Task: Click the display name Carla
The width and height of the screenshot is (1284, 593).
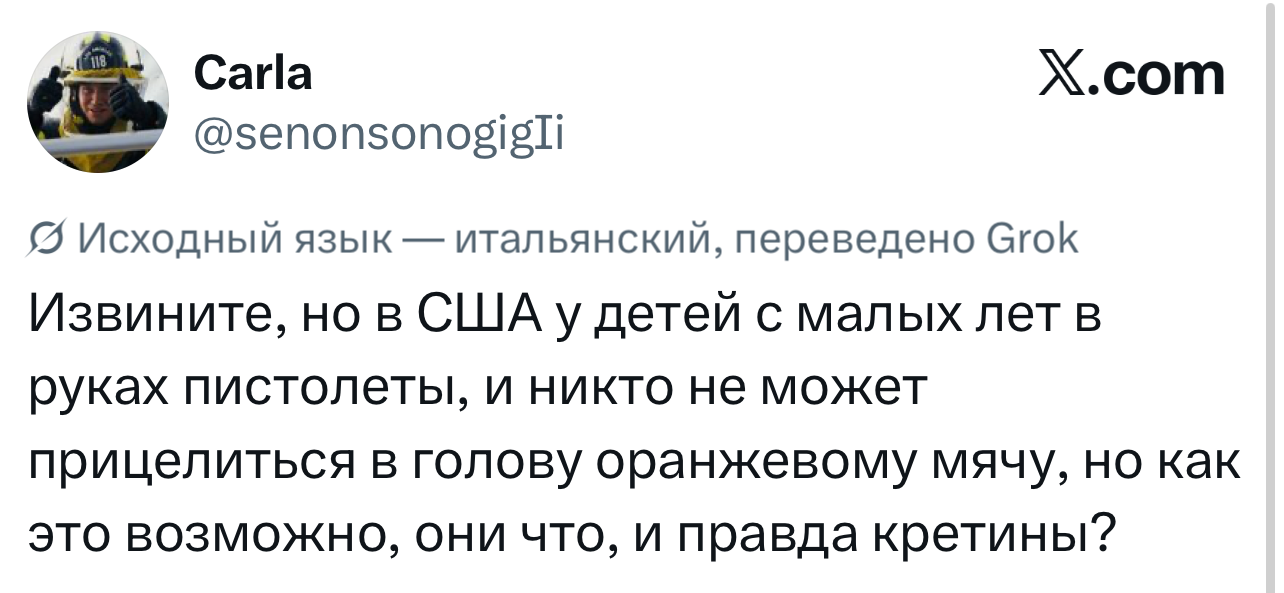Action: point(252,73)
